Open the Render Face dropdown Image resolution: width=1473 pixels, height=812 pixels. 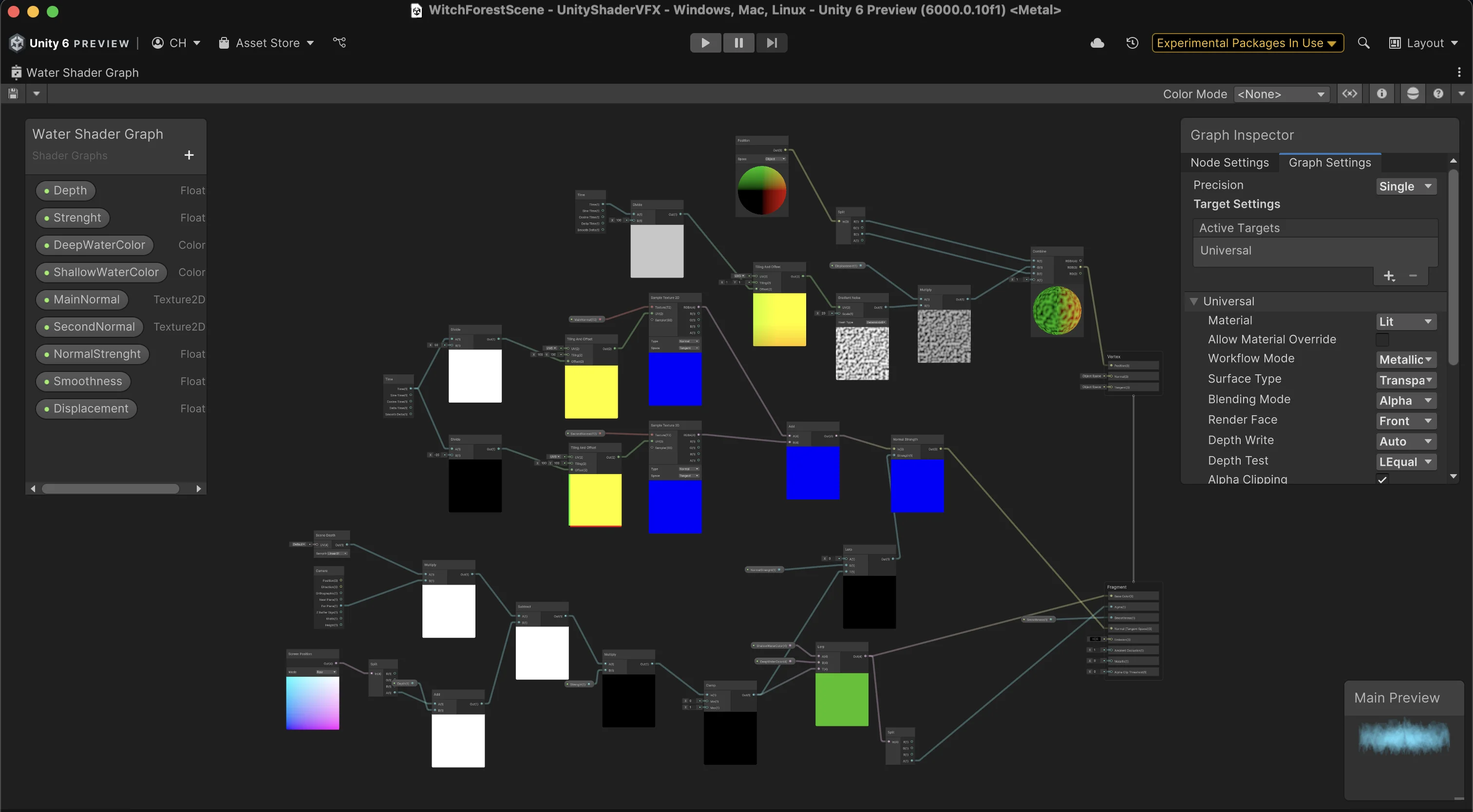point(1405,421)
